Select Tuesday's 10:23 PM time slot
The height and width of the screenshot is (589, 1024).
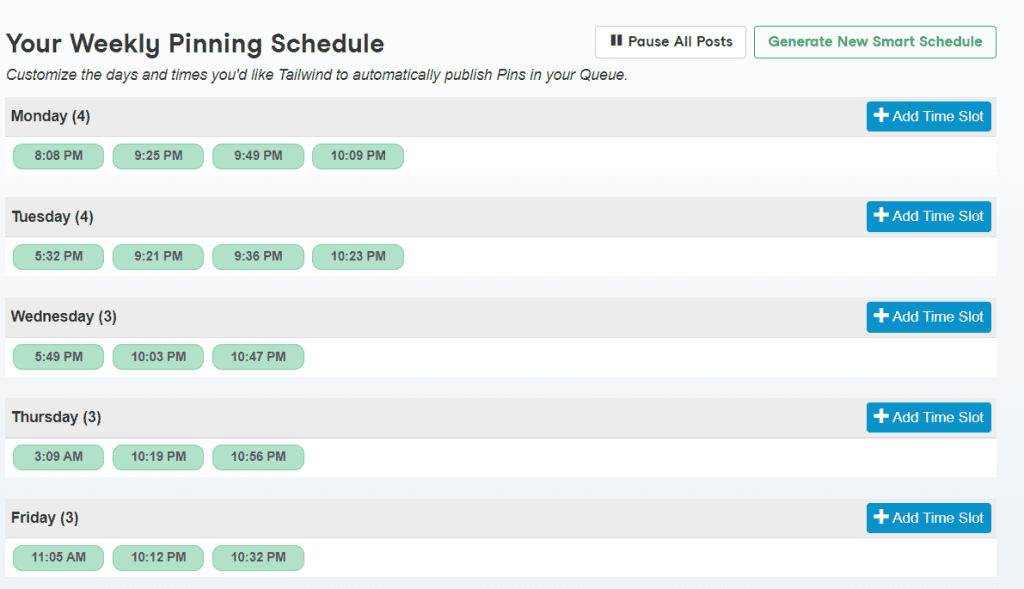pos(357,256)
